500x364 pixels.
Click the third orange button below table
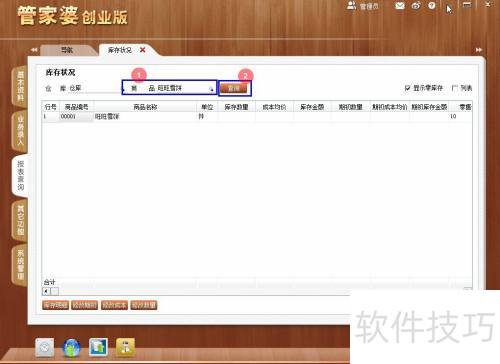pyautogui.click(x=114, y=305)
